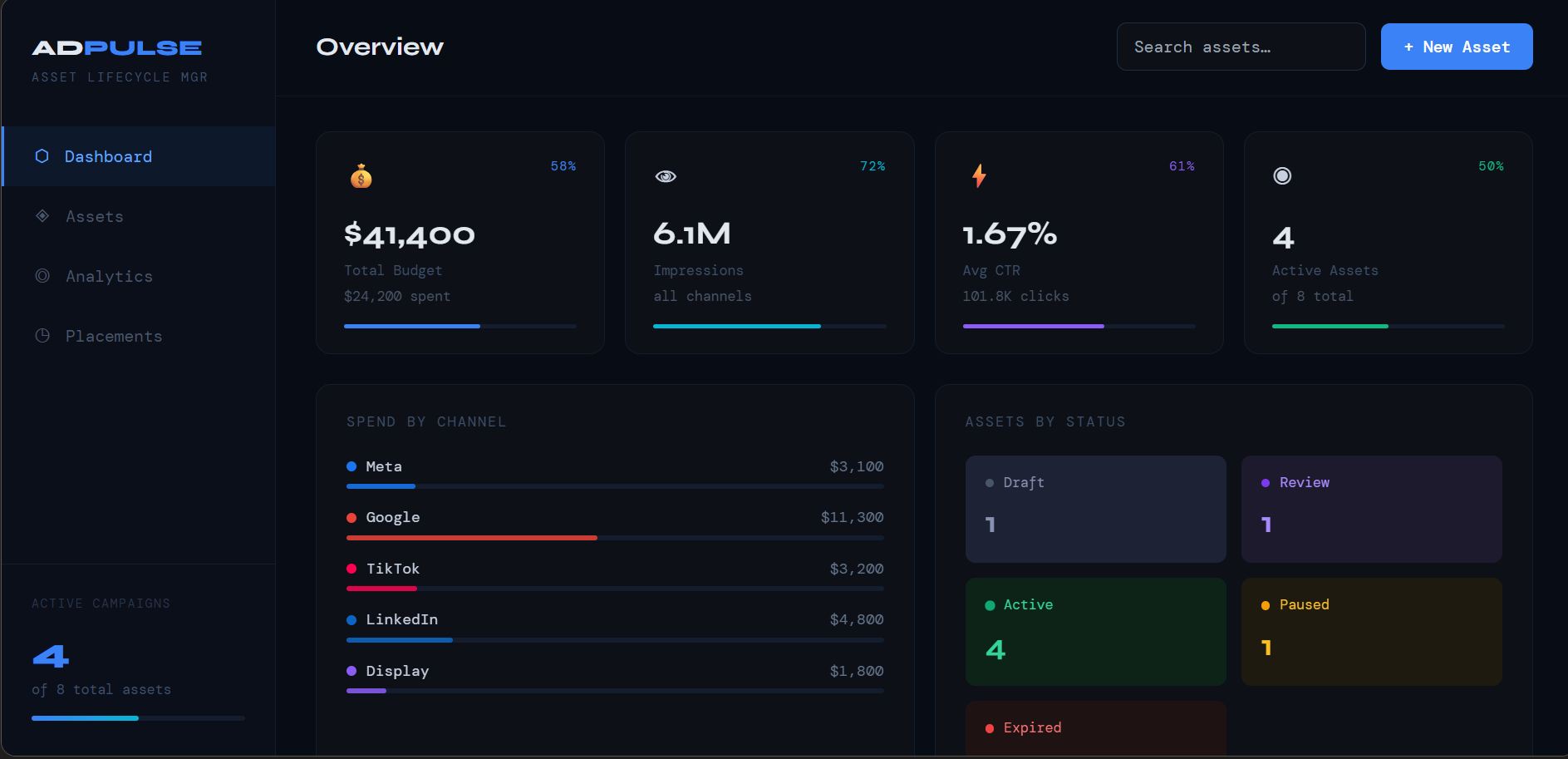The height and width of the screenshot is (759, 1568).
Task: Click the Meta channel status dot
Action: [x=351, y=466]
